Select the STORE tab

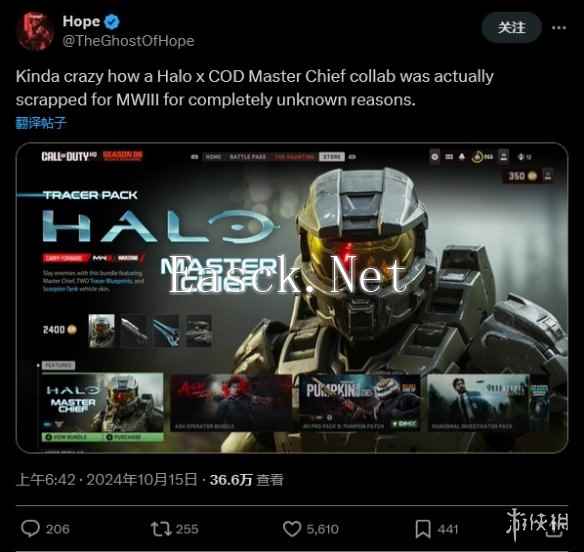(331, 157)
